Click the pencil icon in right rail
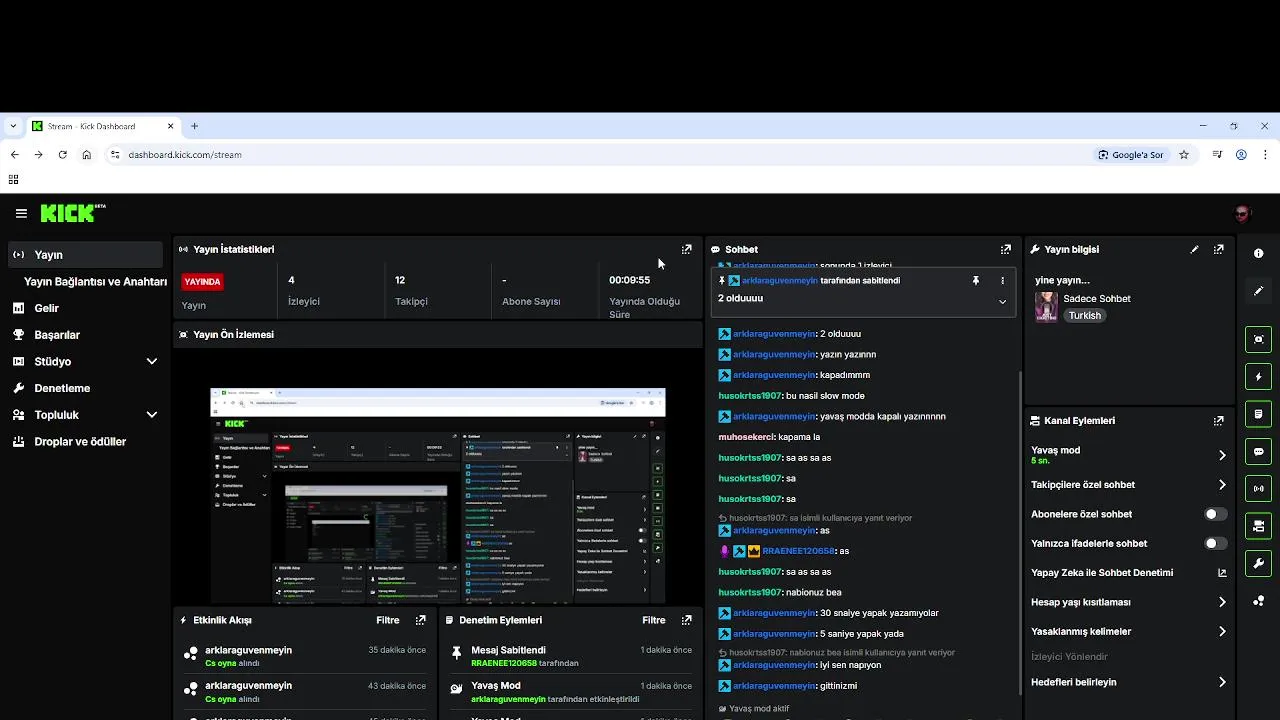The image size is (1280, 720). (1258, 291)
